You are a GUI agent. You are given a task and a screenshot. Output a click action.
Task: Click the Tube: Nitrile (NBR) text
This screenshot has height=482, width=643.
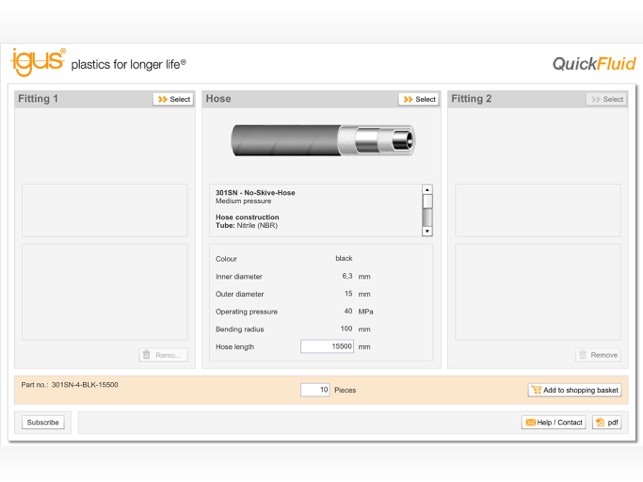click(246, 225)
